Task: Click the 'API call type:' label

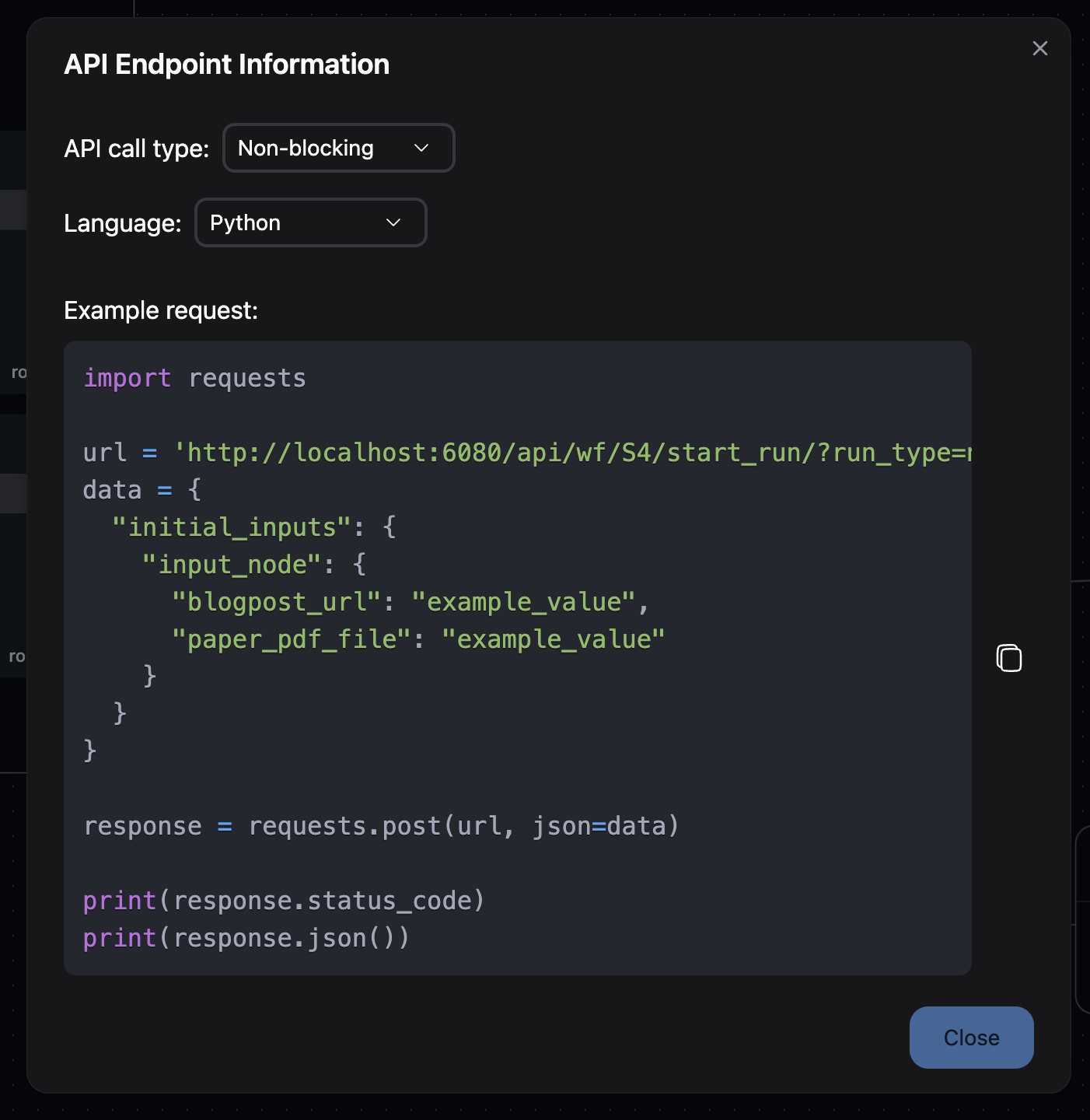Action: coord(136,149)
